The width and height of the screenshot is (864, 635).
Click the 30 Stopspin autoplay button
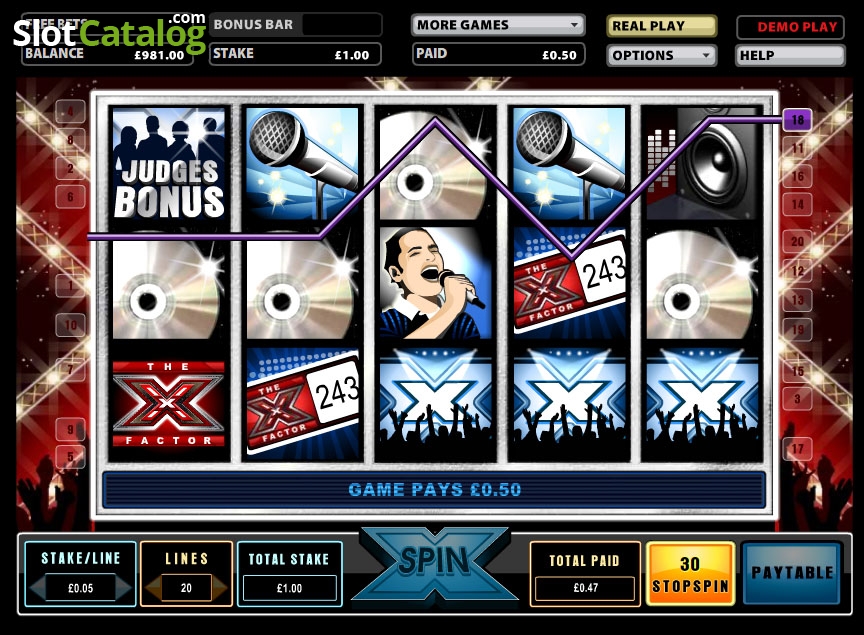(690, 574)
